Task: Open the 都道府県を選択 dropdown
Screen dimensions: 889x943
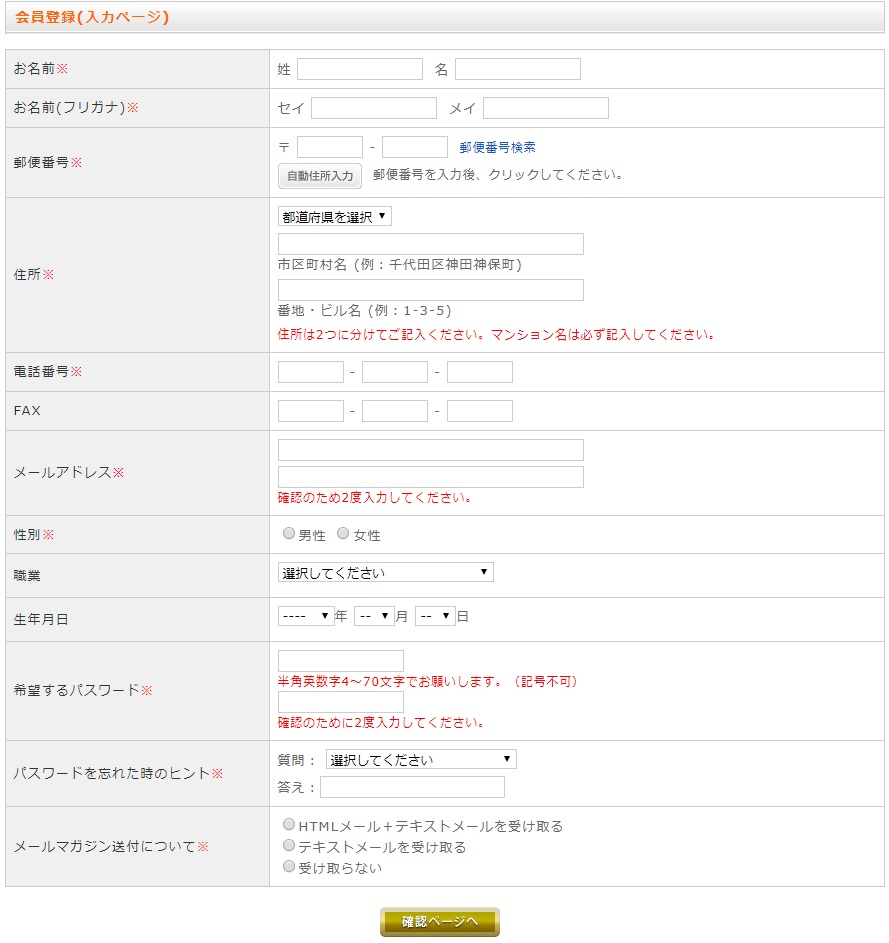Action: coord(335,217)
